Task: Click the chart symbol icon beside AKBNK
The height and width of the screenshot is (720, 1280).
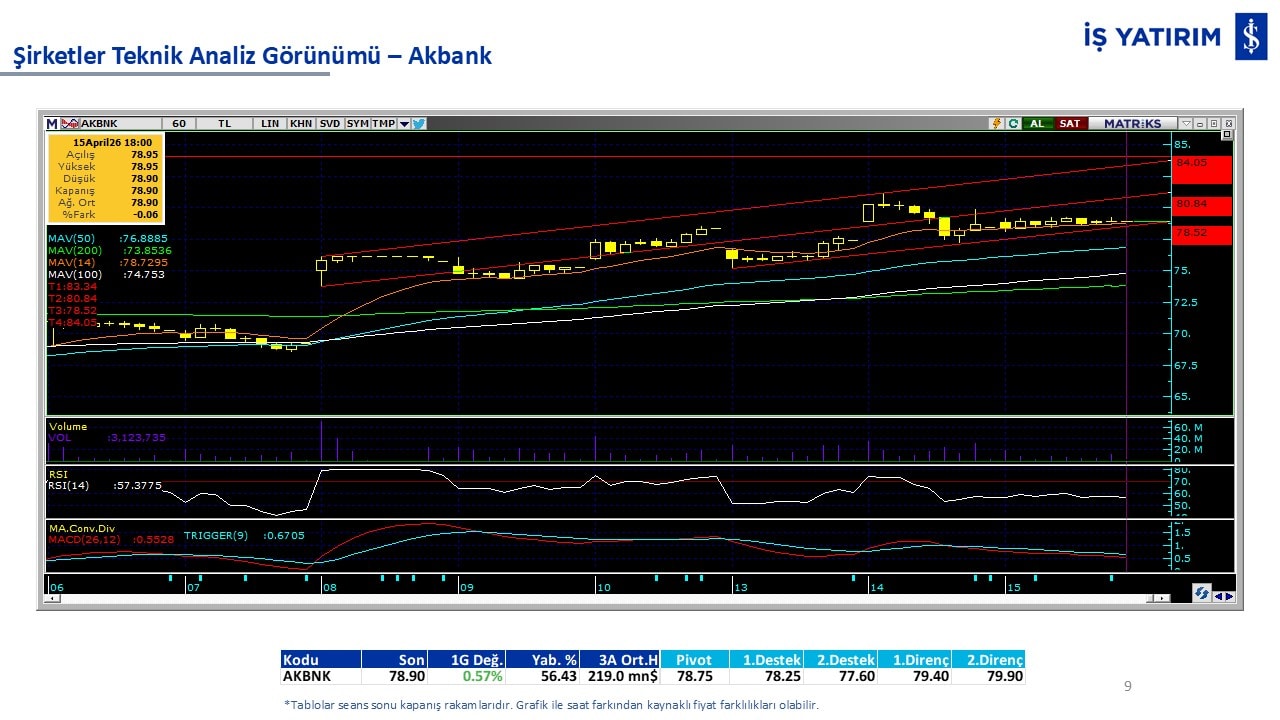Action: pyautogui.click(x=70, y=124)
